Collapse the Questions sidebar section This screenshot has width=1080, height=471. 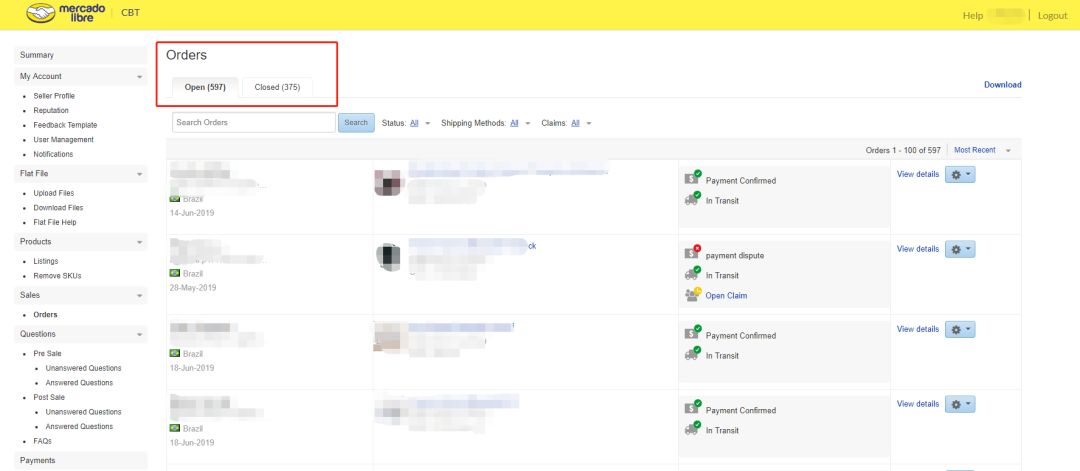tap(140, 335)
